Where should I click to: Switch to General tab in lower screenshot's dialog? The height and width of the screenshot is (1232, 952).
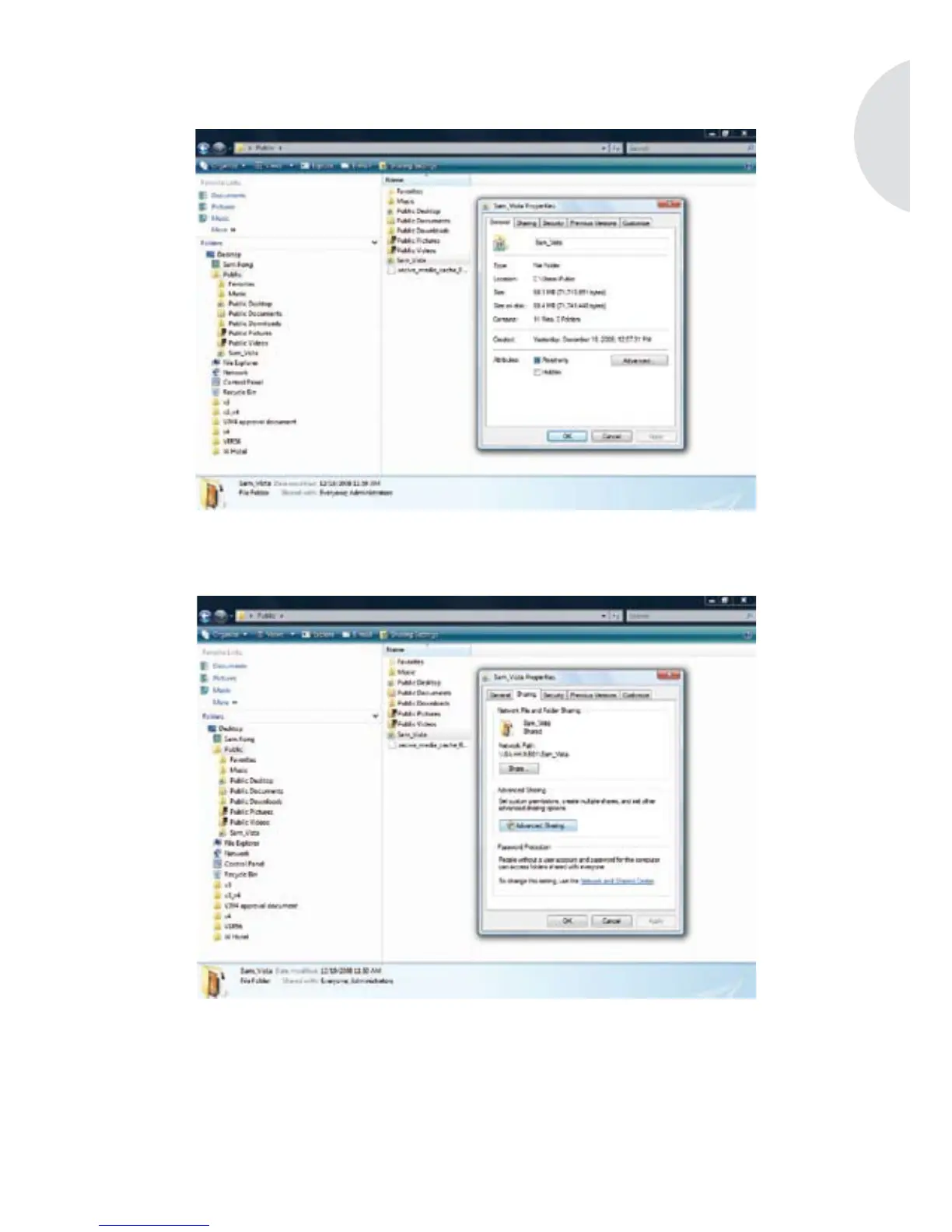click(x=500, y=695)
